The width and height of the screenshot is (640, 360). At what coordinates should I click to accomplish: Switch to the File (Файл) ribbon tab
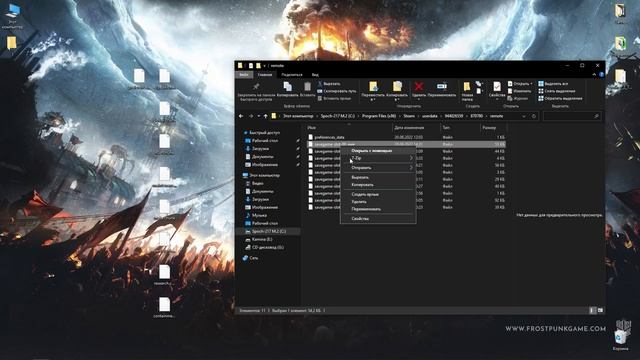click(244, 75)
